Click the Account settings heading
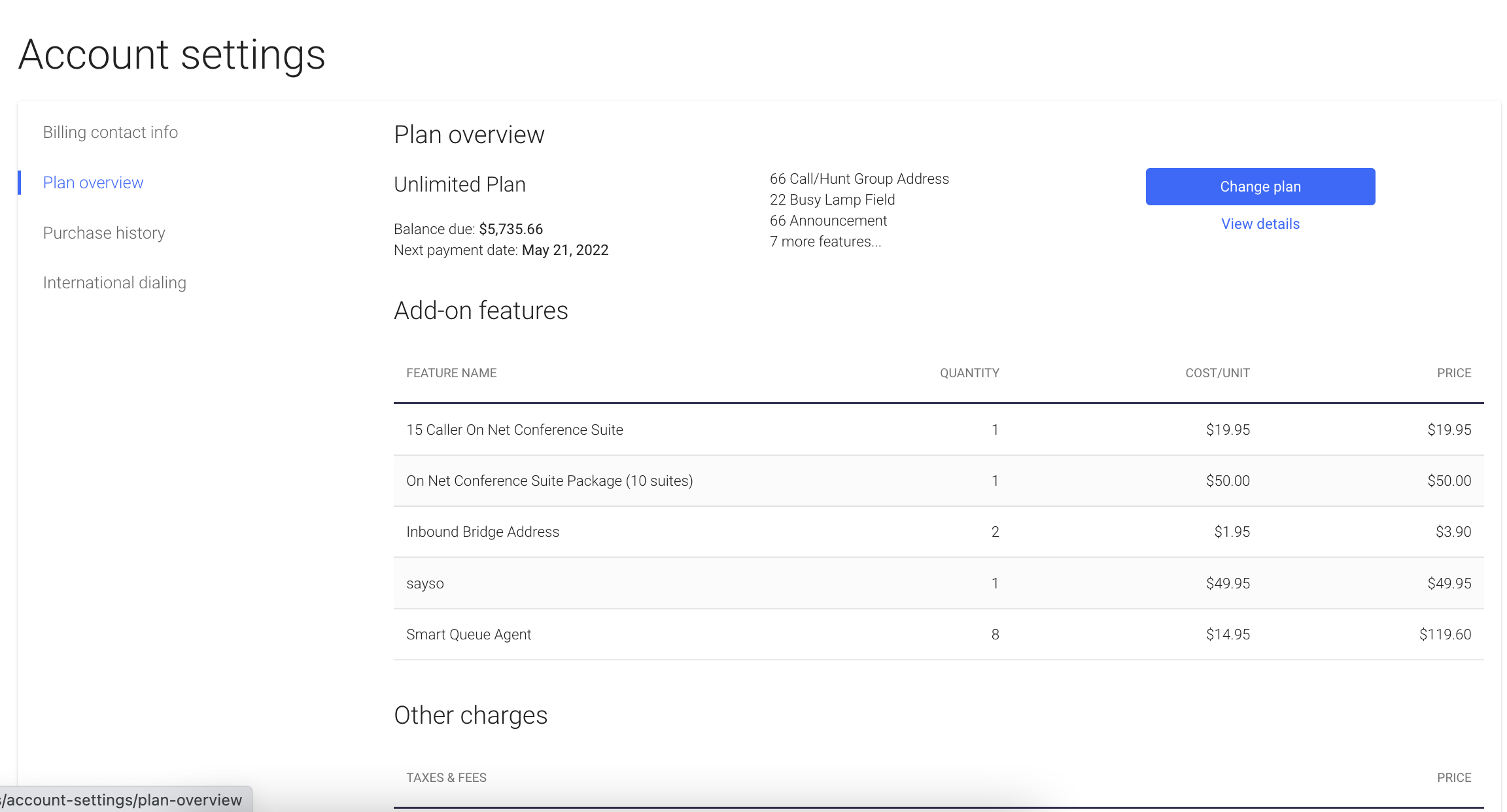Viewport: 1507px width, 812px height. [x=171, y=55]
